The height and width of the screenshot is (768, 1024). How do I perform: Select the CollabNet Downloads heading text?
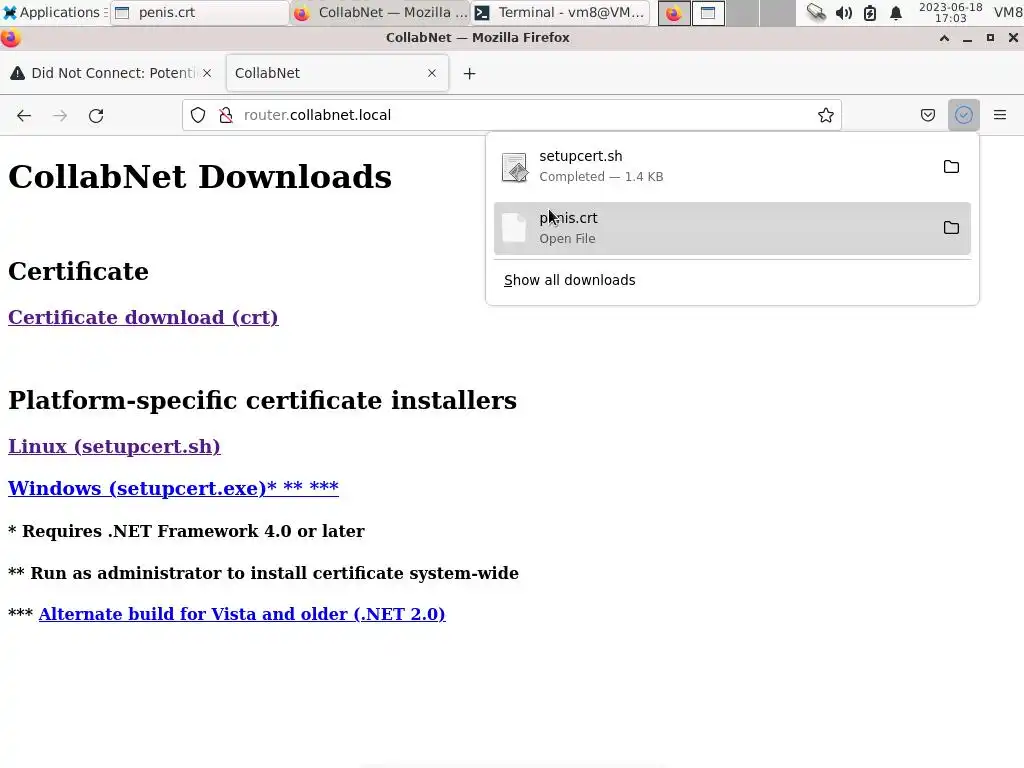tap(200, 176)
